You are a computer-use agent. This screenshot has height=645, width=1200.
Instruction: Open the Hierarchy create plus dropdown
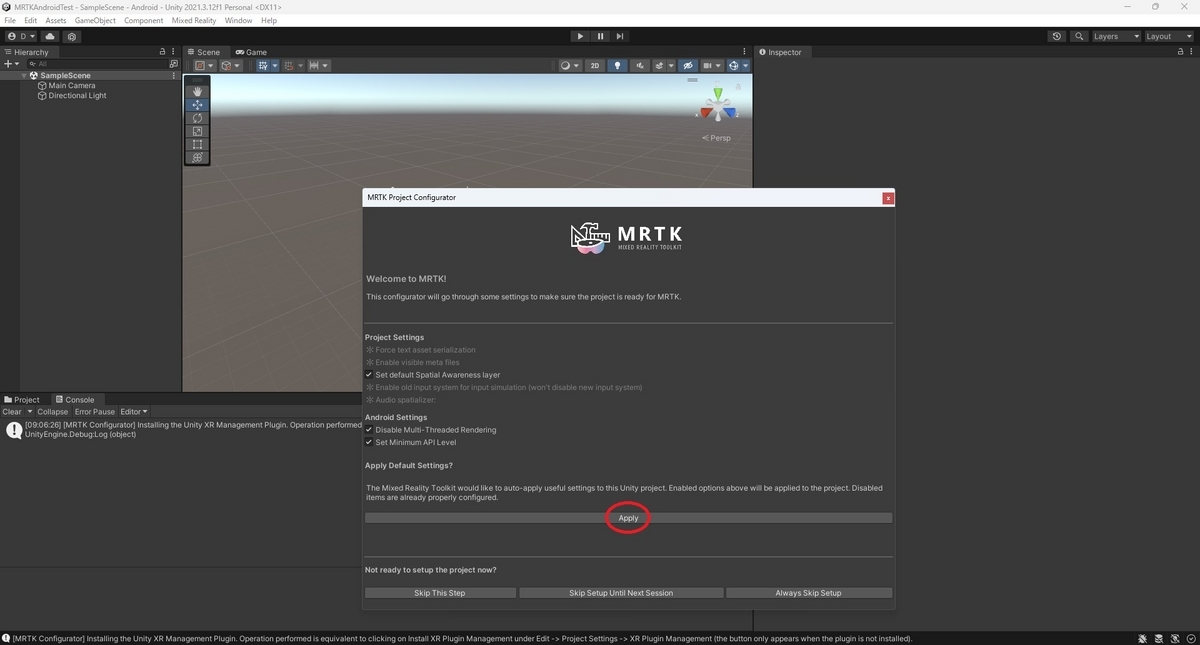[x=13, y=63]
